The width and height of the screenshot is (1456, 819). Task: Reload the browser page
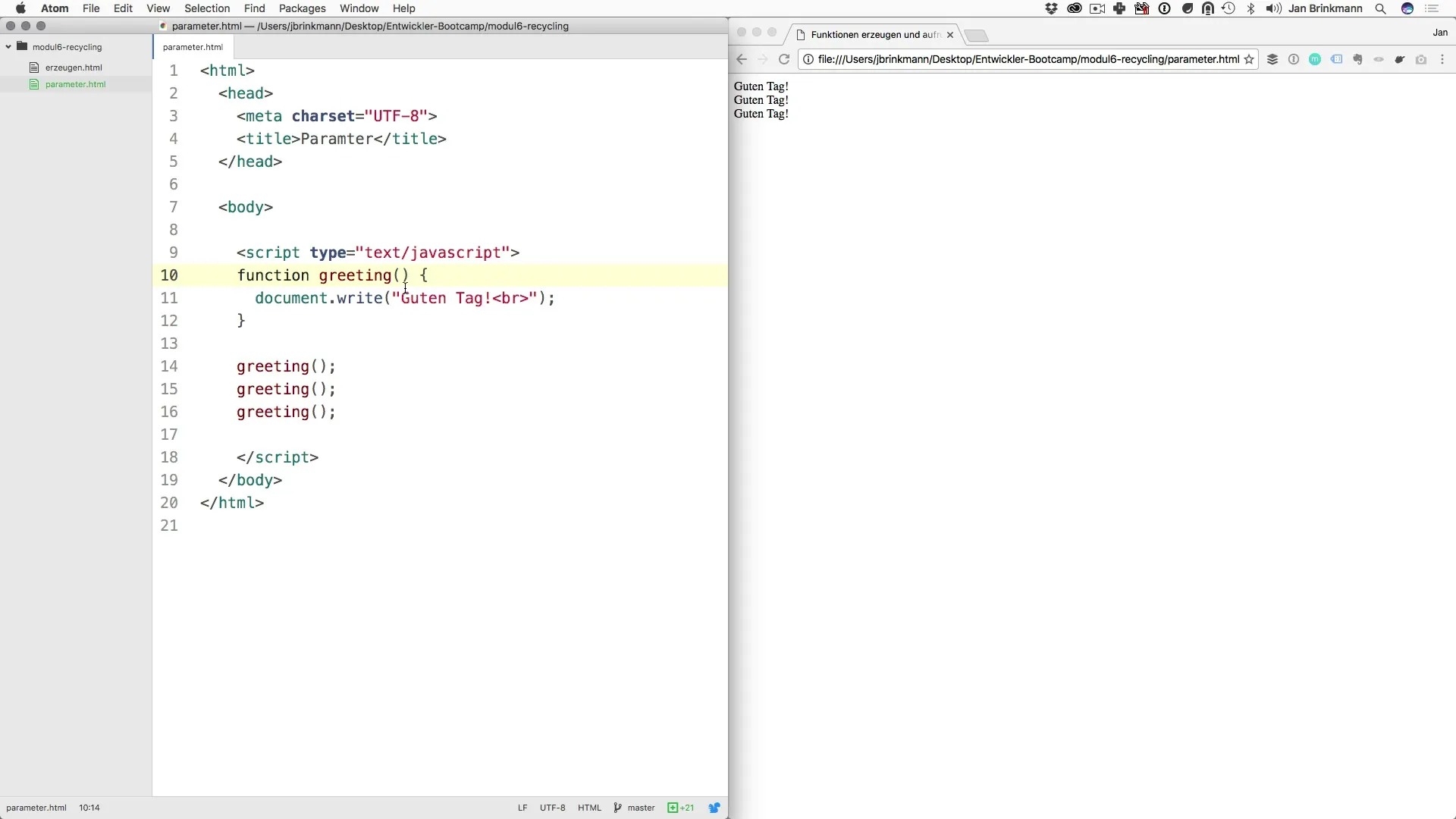tap(784, 59)
